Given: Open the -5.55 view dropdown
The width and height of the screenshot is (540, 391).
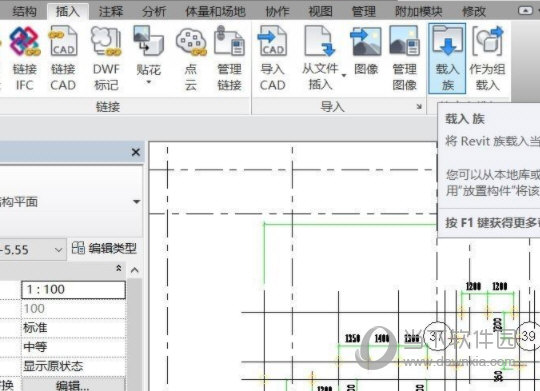Looking at the screenshot, I should [59, 250].
